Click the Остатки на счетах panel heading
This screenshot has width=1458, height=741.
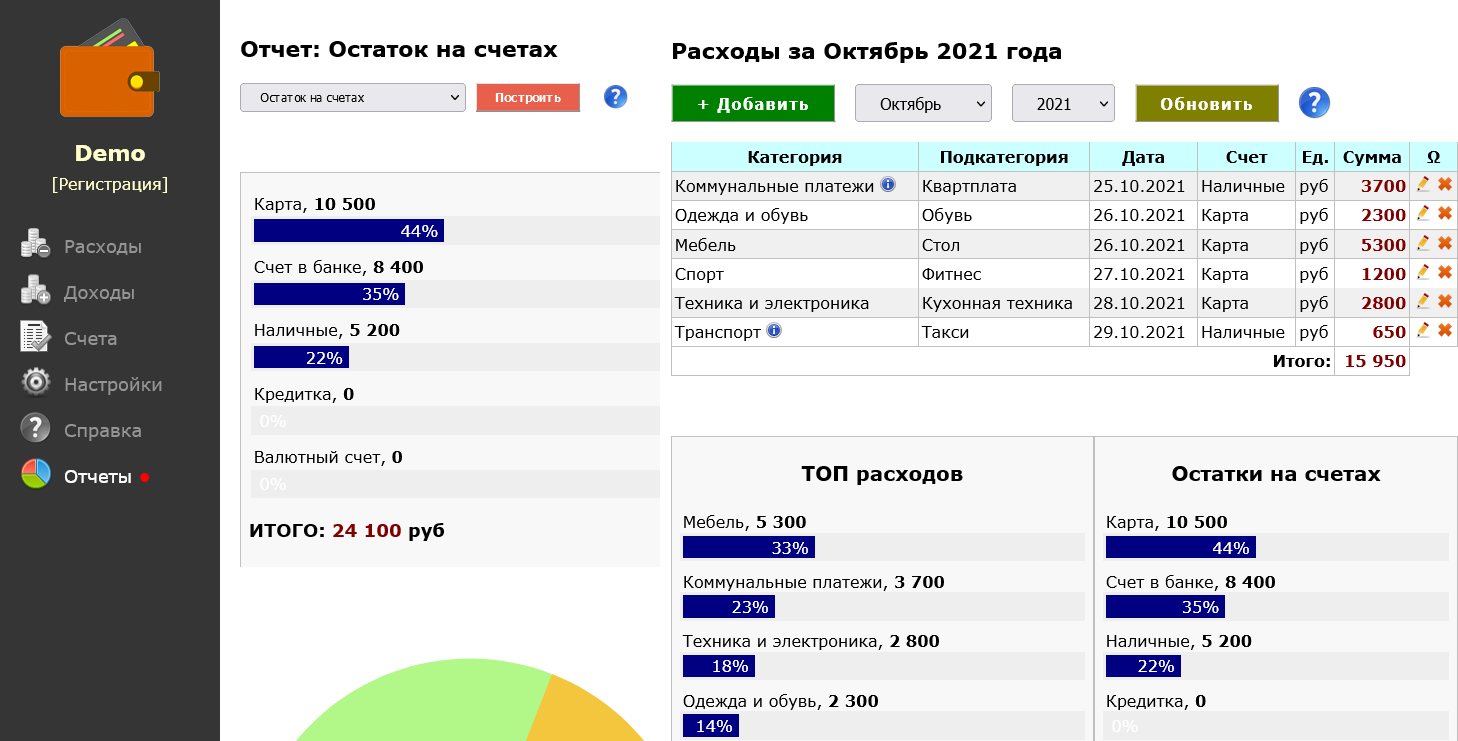tap(1276, 474)
